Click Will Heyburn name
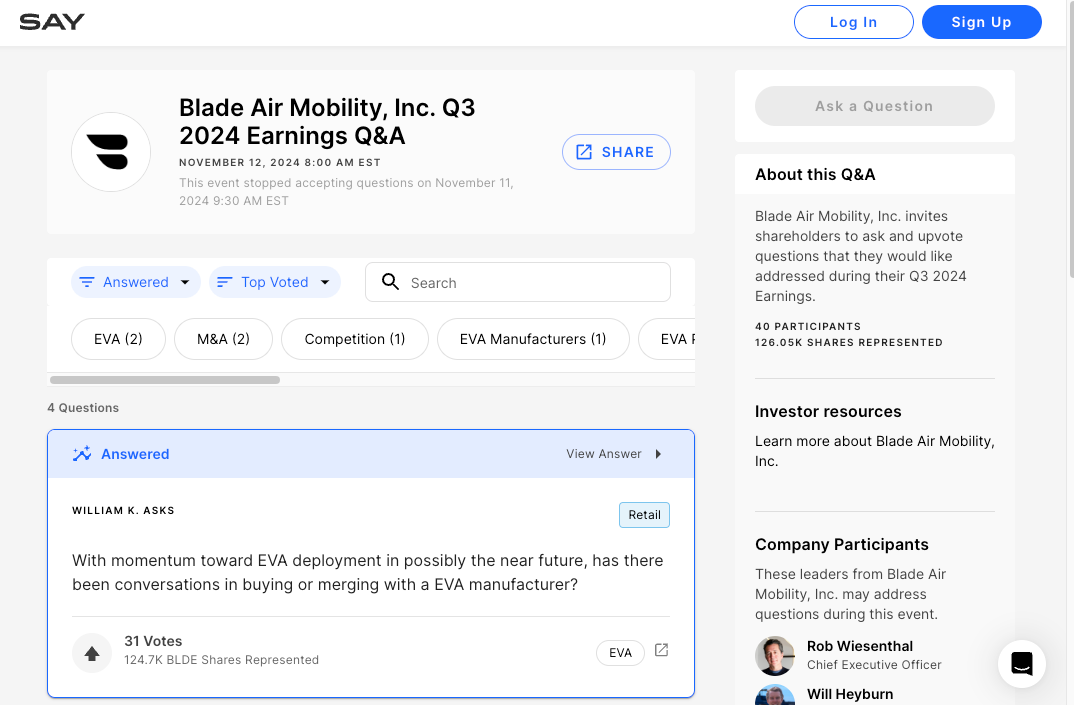Image resolution: width=1074 pixels, height=705 pixels. (850, 694)
